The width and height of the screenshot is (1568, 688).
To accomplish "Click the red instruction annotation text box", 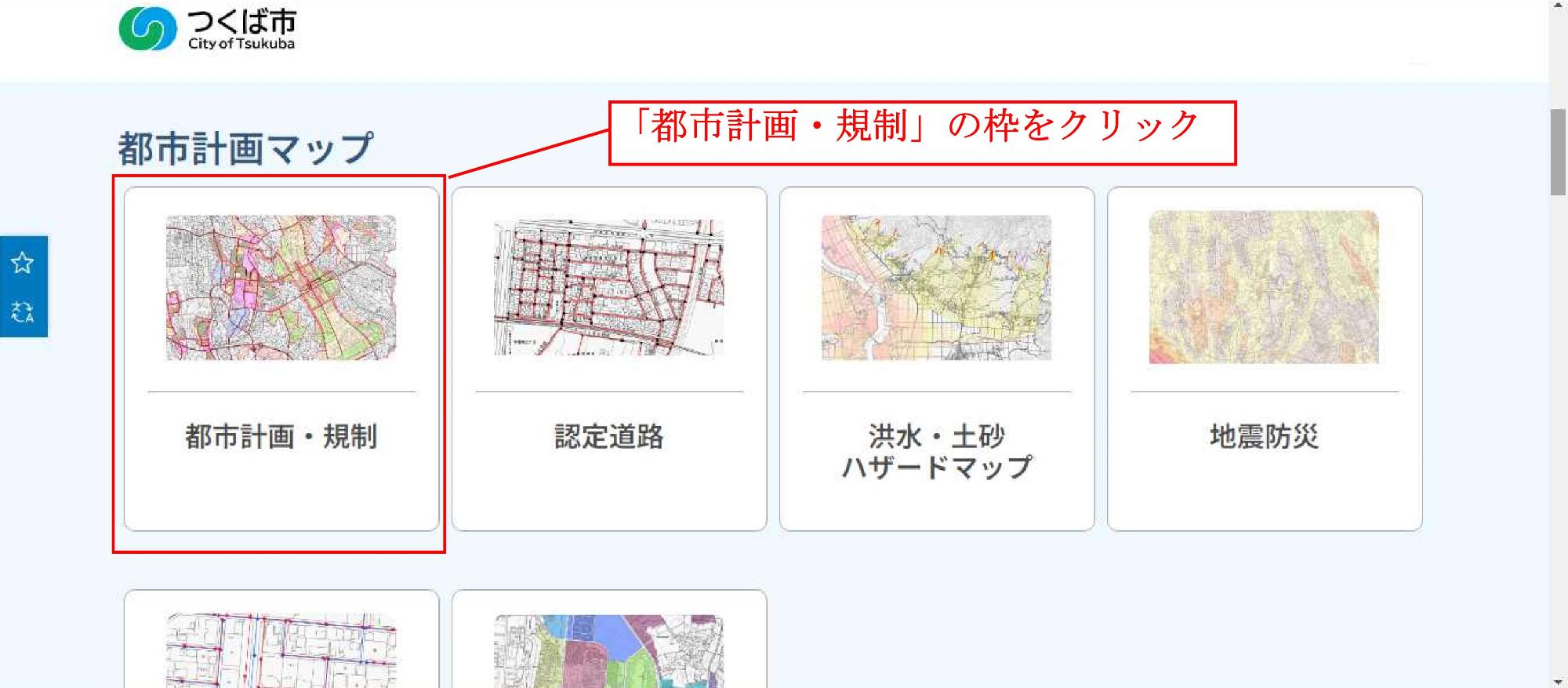I will tap(922, 132).
